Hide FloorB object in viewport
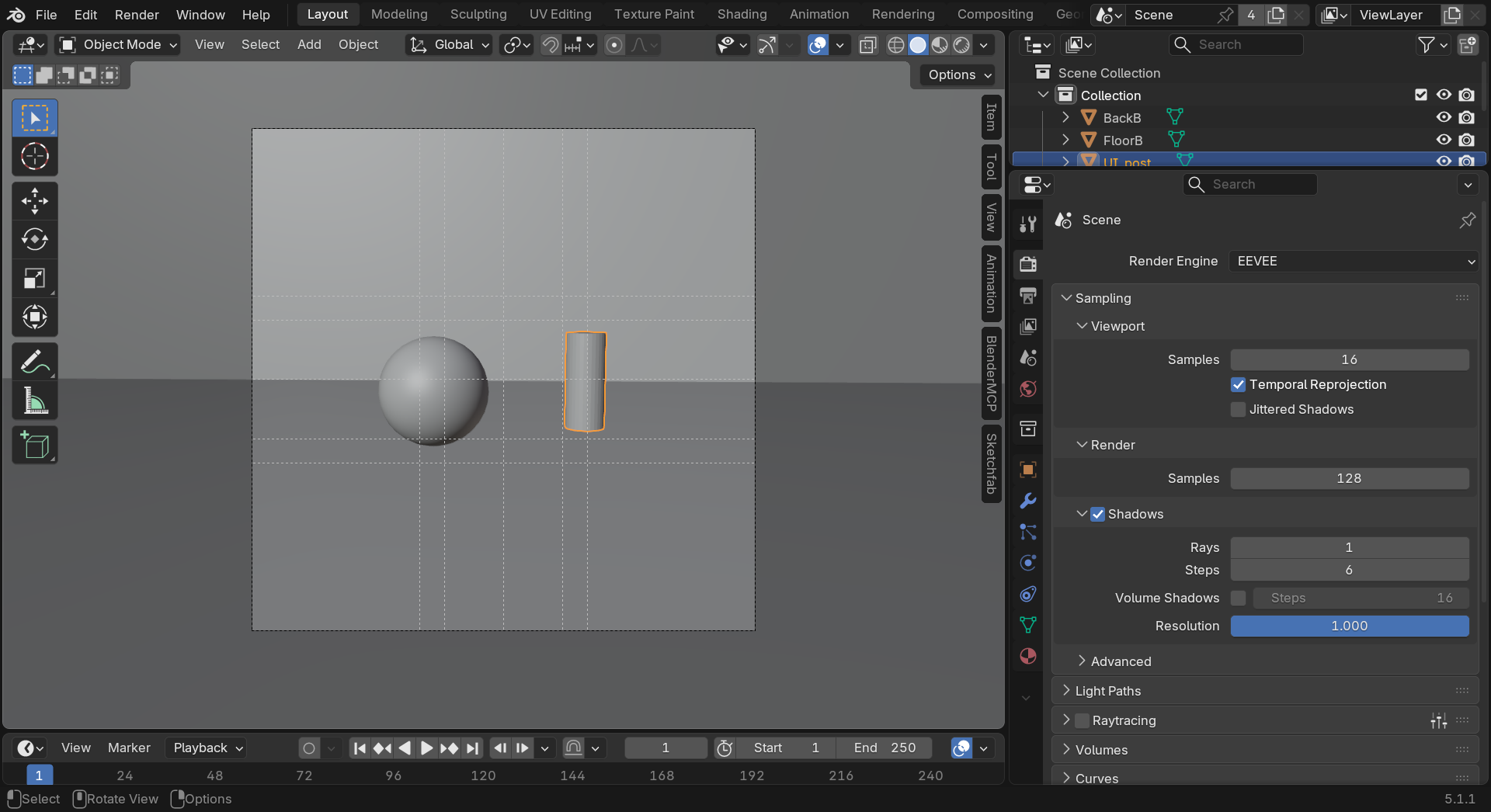 [1444, 140]
